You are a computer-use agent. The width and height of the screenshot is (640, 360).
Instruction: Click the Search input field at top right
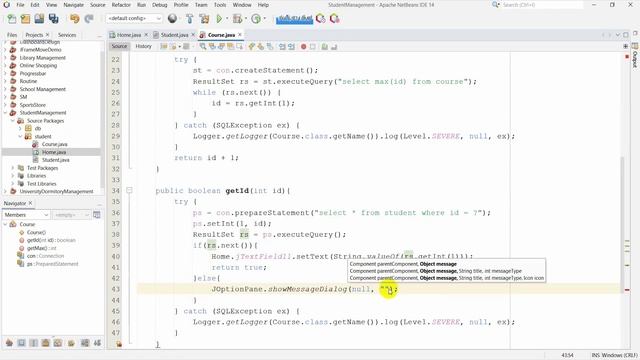(542, 5)
